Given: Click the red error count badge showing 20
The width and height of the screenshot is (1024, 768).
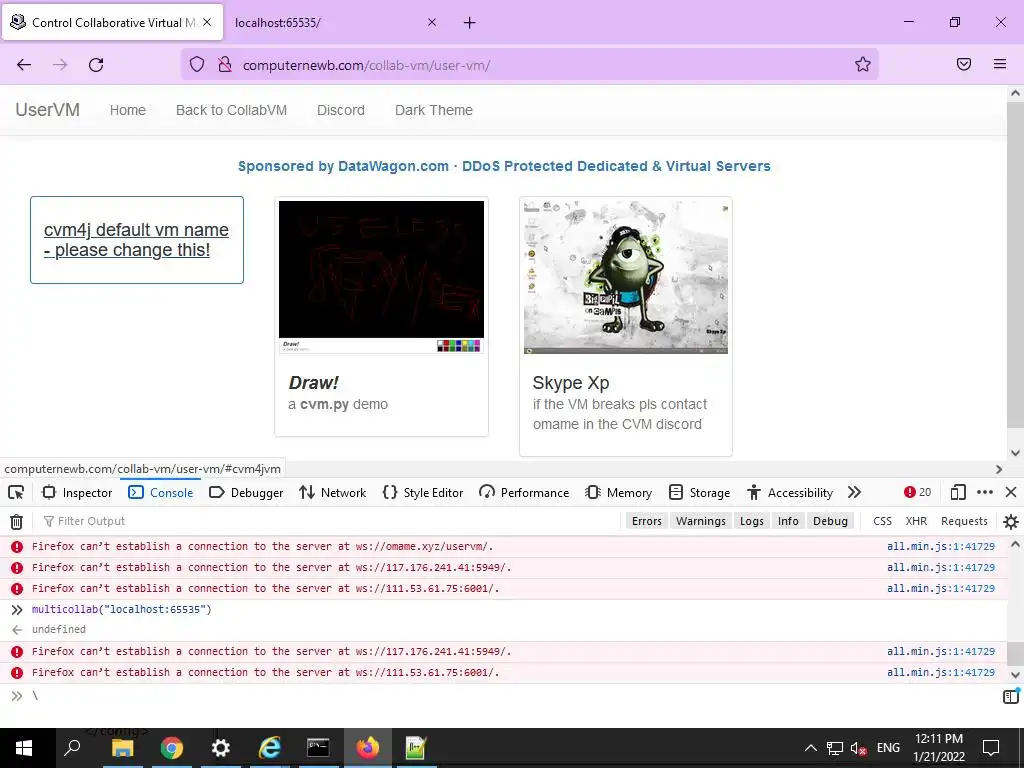Looking at the screenshot, I should [918, 492].
